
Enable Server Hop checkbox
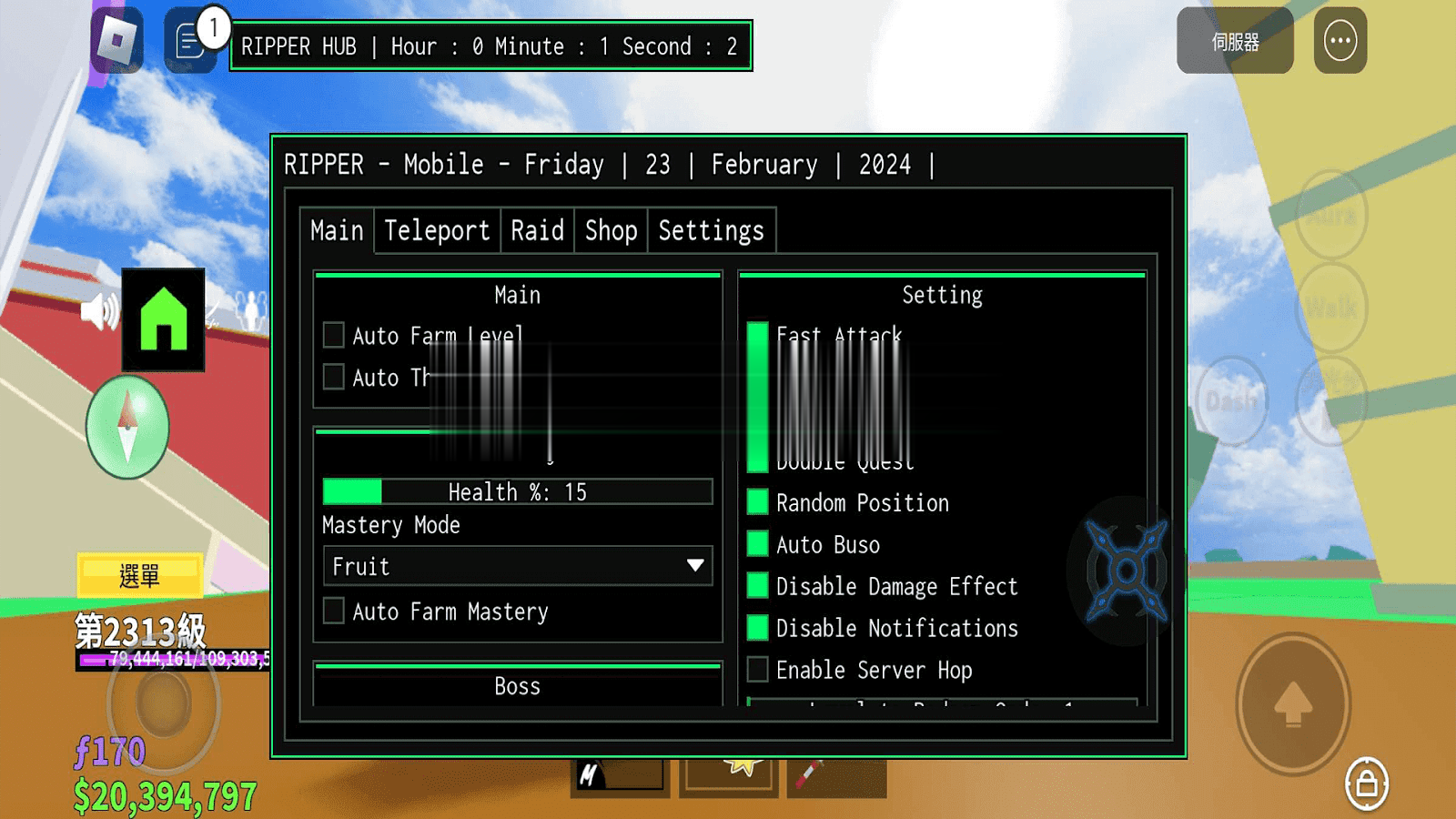coord(757,670)
